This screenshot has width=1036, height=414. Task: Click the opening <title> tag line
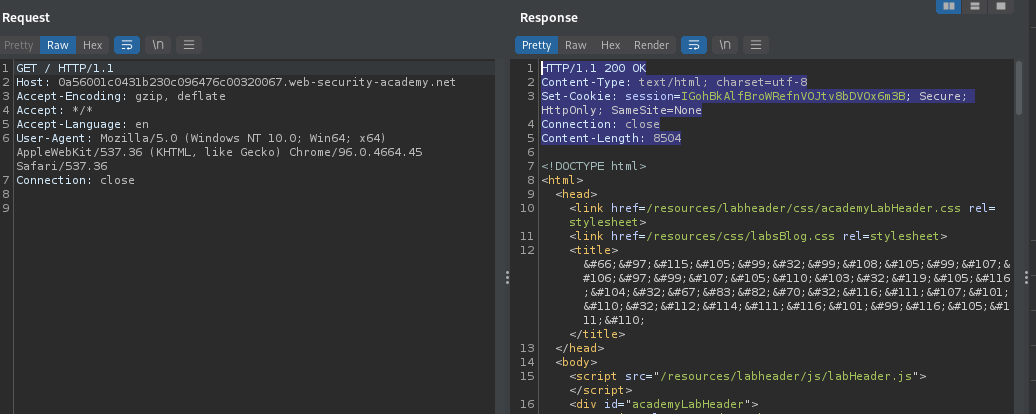(593, 250)
